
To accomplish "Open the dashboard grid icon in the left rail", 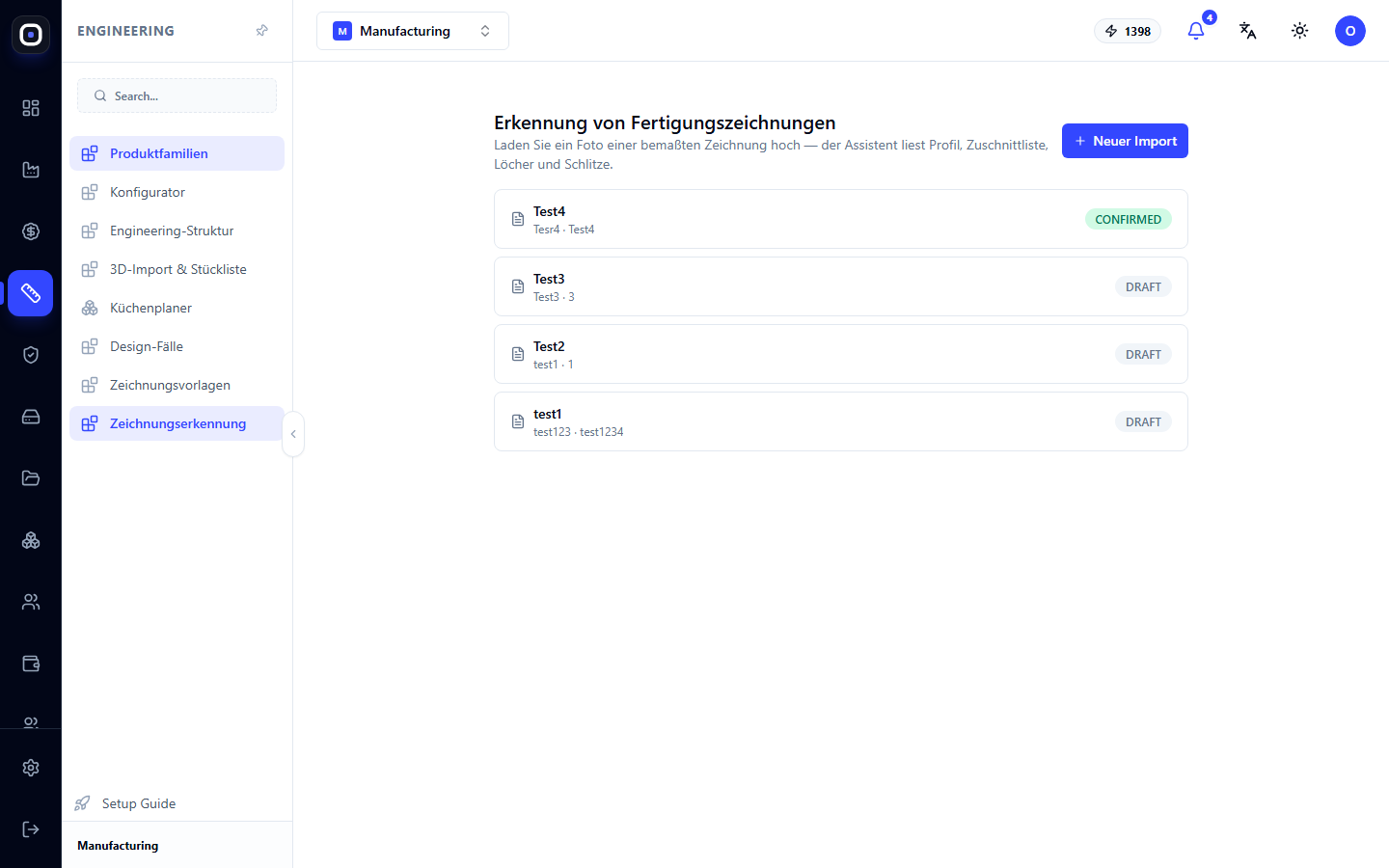I will click(31, 108).
